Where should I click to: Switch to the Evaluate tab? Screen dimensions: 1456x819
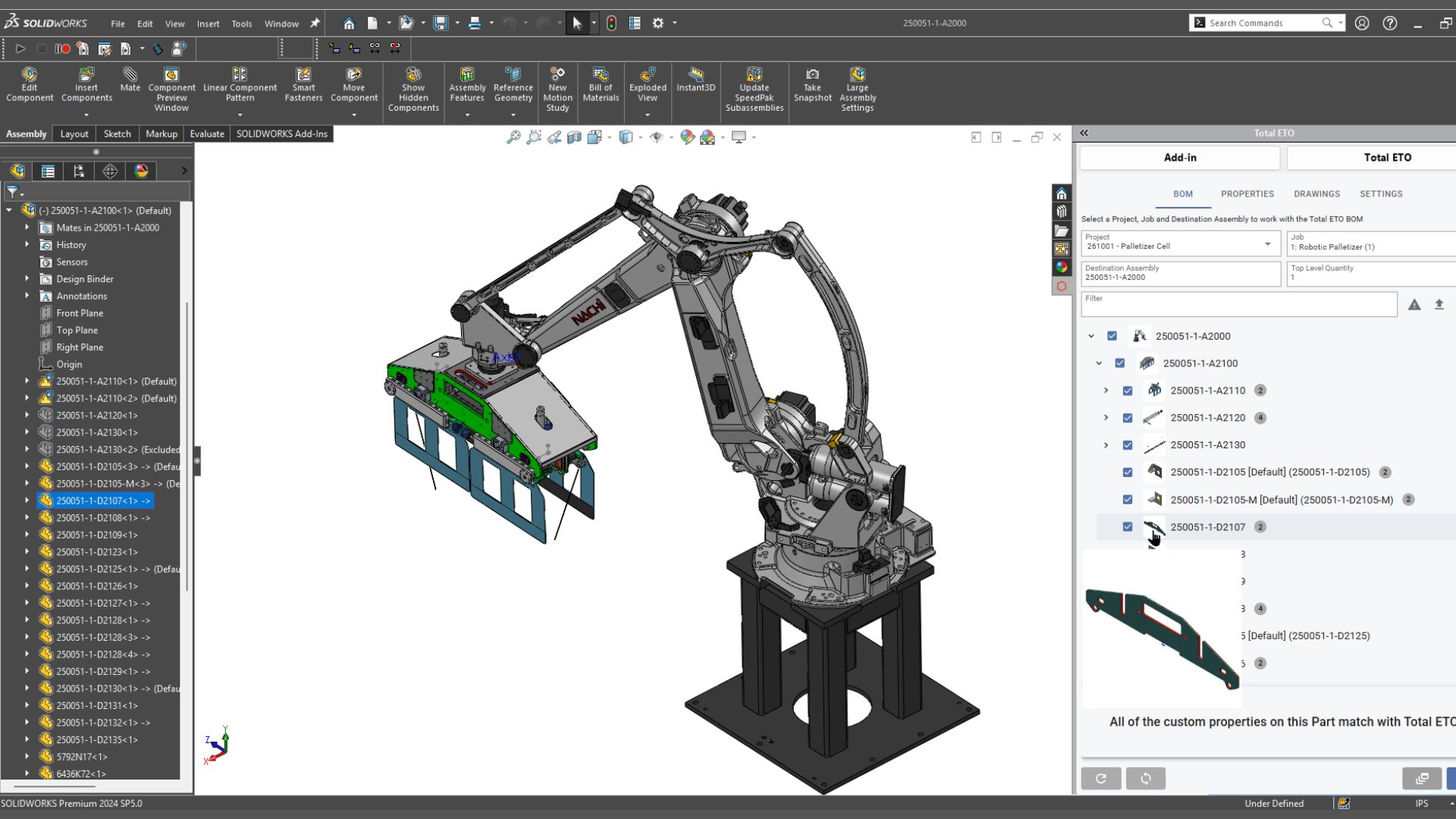click(207, 134)
